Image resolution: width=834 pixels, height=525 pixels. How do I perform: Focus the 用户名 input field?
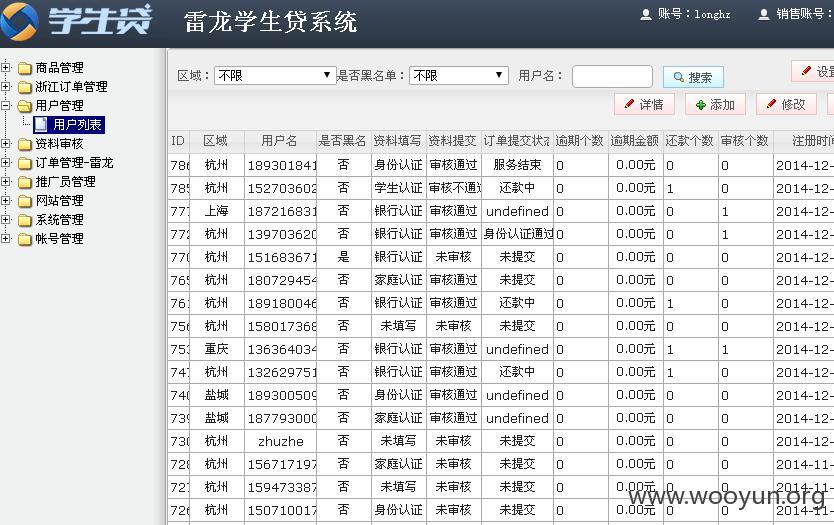tap(612, 76)
